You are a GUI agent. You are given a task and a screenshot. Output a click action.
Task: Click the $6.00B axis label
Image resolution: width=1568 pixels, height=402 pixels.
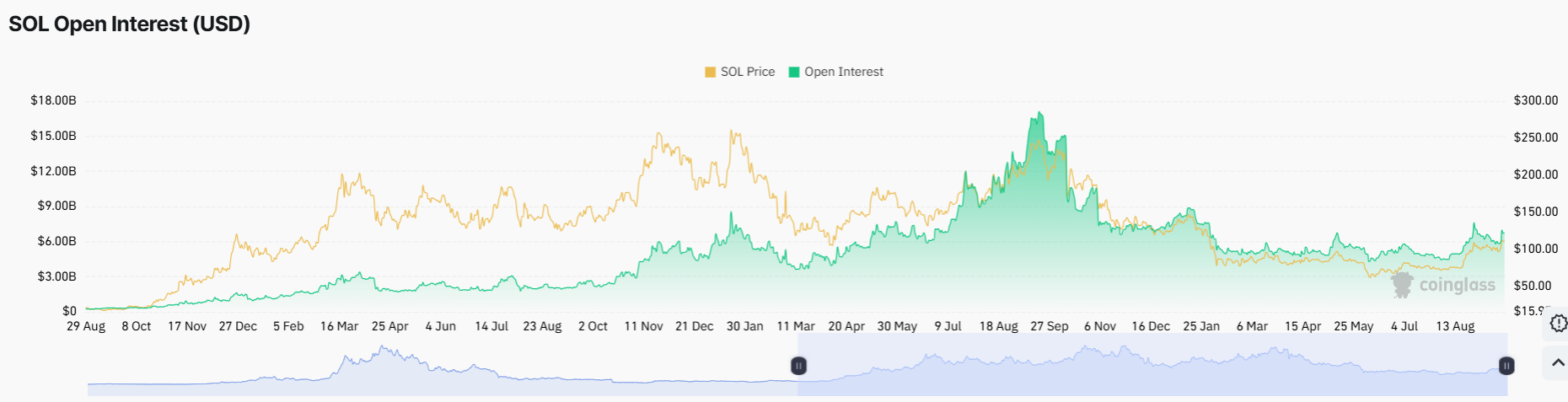(57, 241)
